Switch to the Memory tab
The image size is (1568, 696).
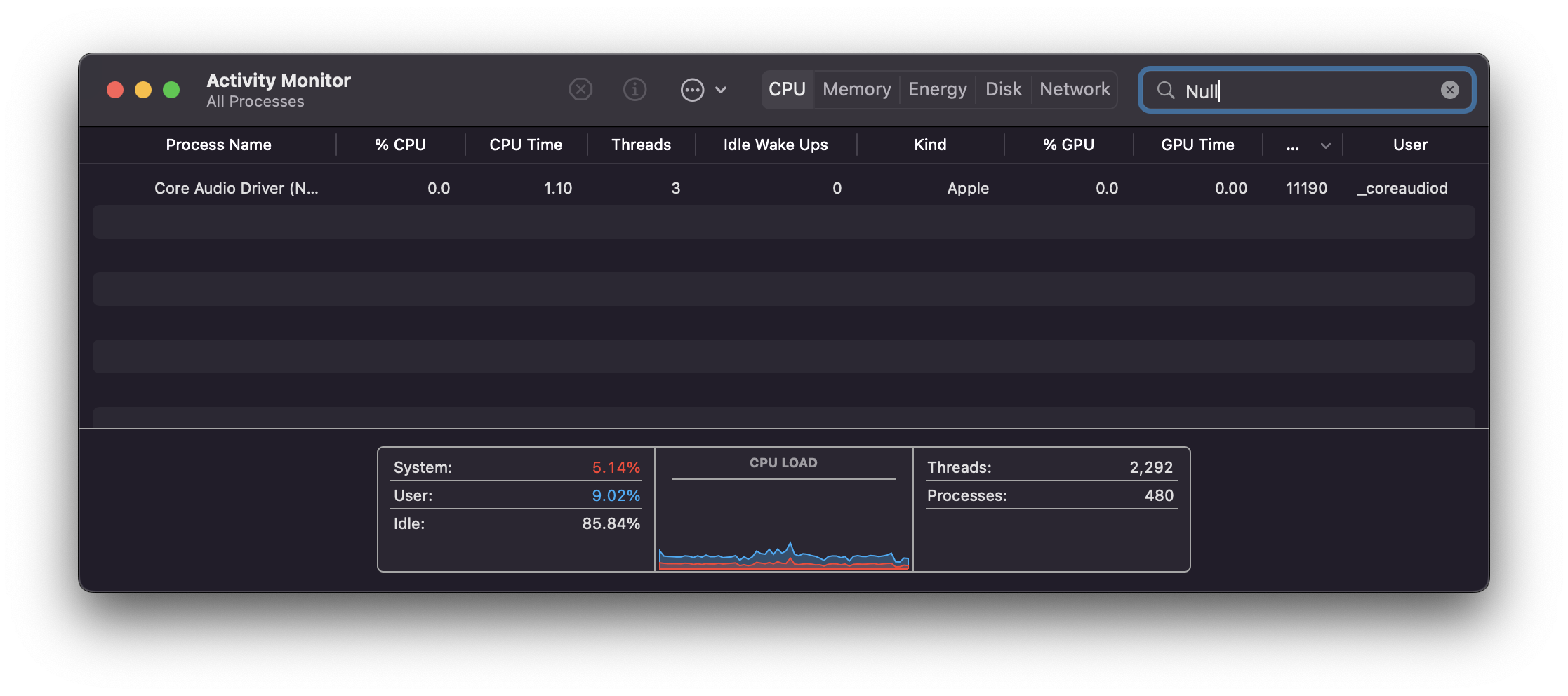tap(856, 90)
